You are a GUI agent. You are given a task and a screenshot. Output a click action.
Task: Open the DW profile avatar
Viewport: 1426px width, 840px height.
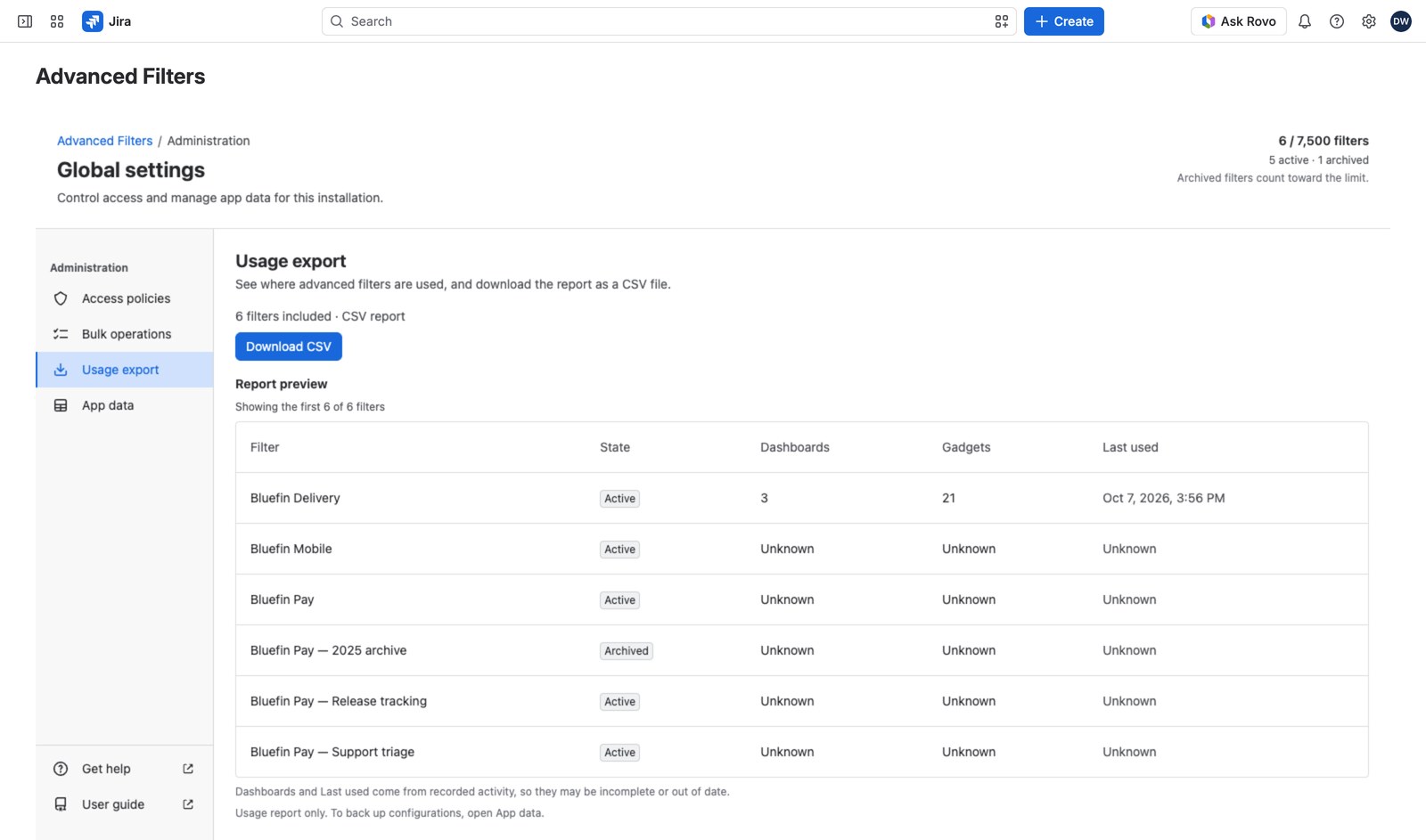coord(1401,21)
